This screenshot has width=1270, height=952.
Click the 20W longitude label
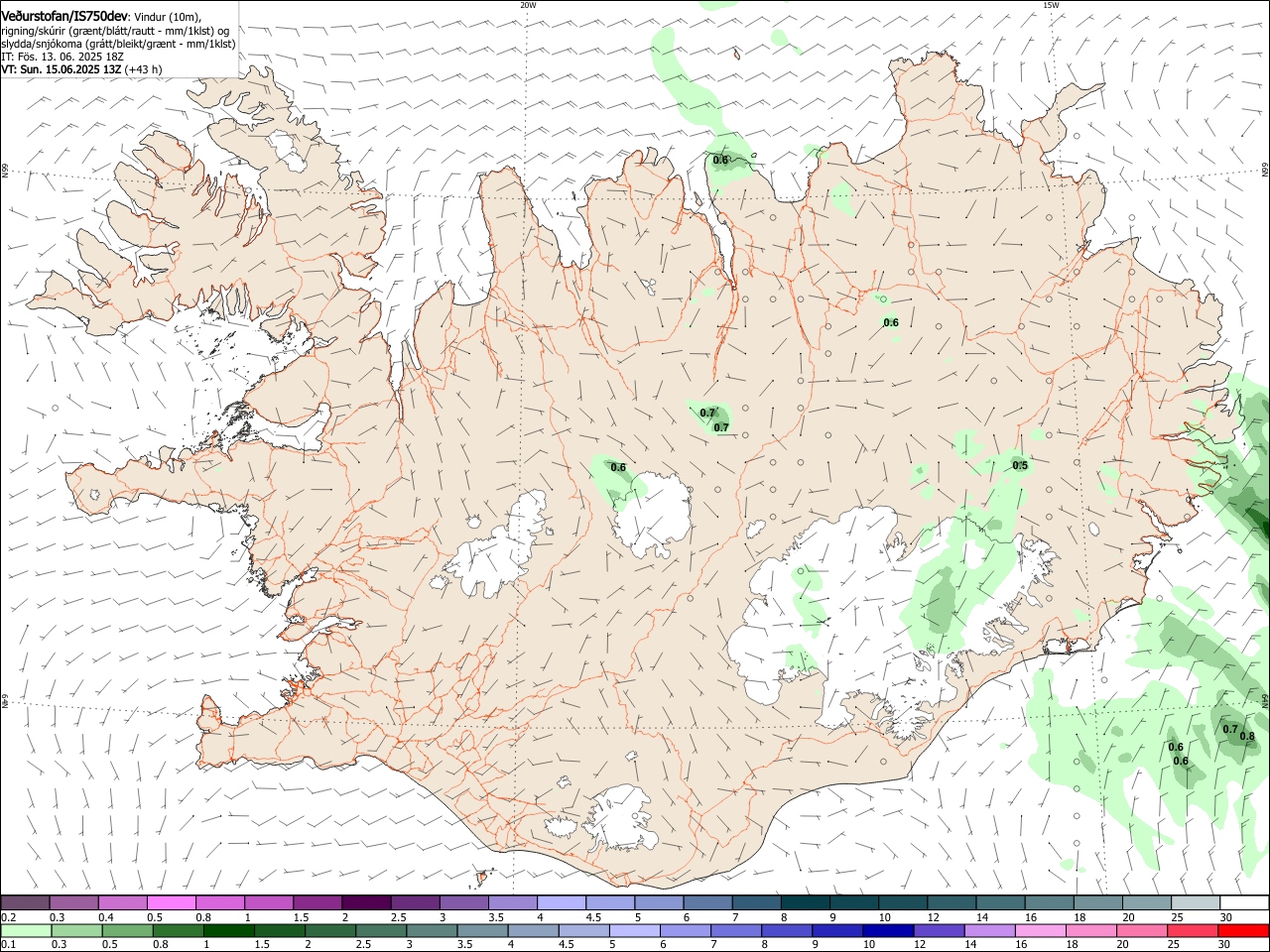coord(528,5)
